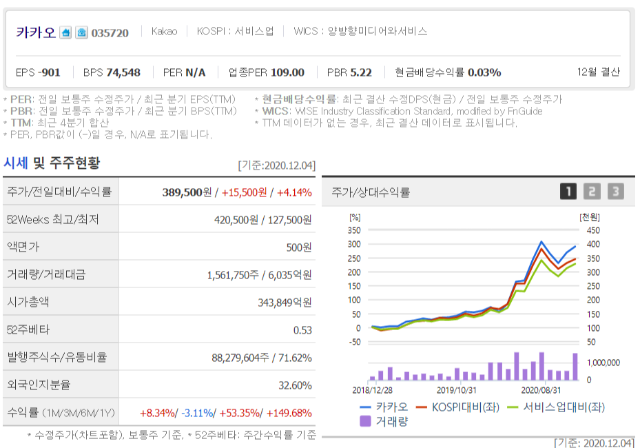The width and height of the screenshot is (640, 448).
Task: Click the [천원] right axis unit label
Action: (589, 217)
